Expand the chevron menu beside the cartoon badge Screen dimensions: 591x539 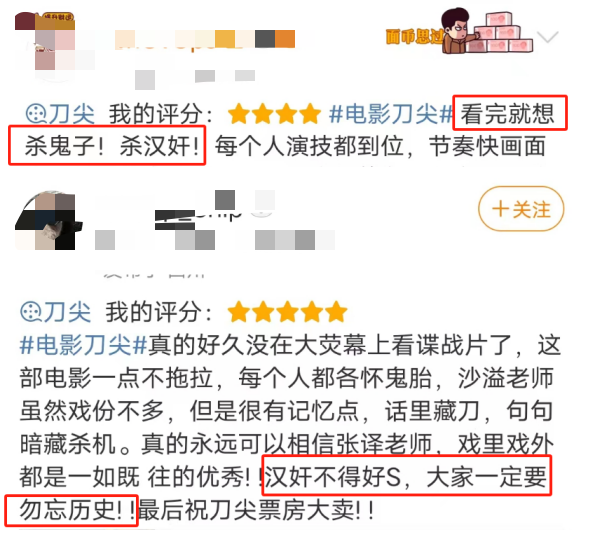547,37
